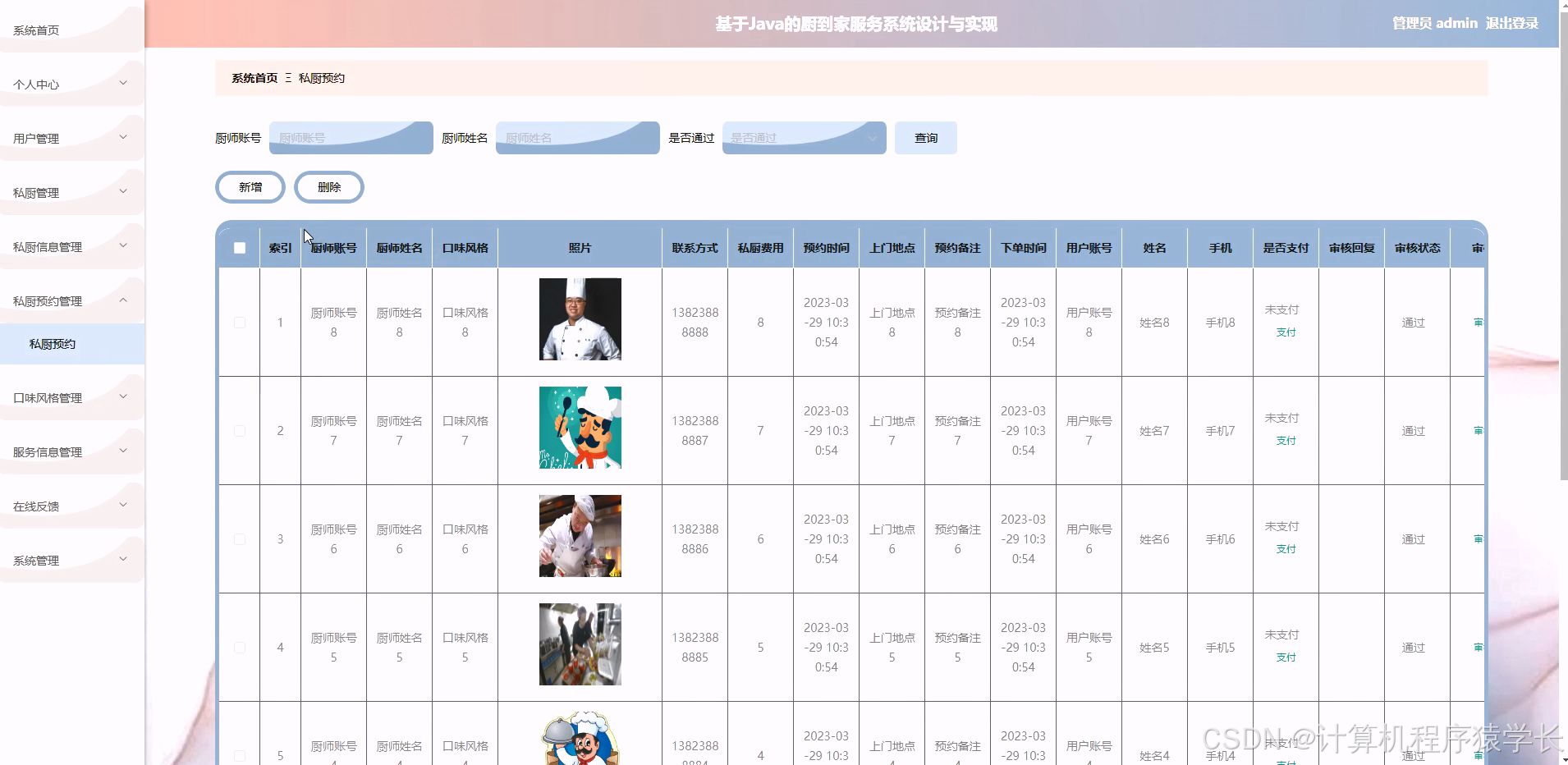Click the 审核状态 column header
Image resolution: width=1568 pixels, height=765 pixels.
pyautogui.click(x=1418, y=248)
